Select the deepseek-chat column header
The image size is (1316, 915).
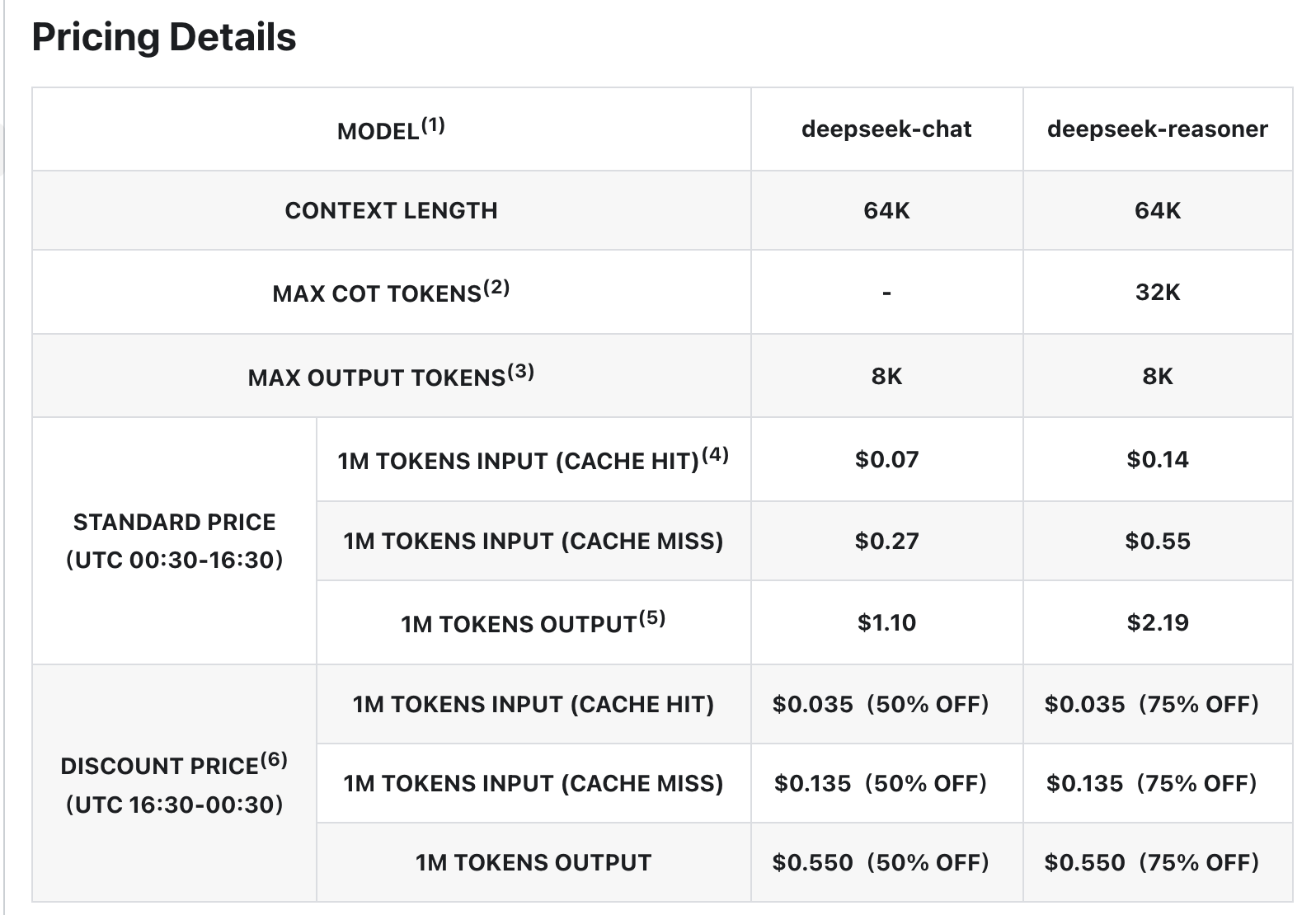pyautogui.click(x=886, y=129)
